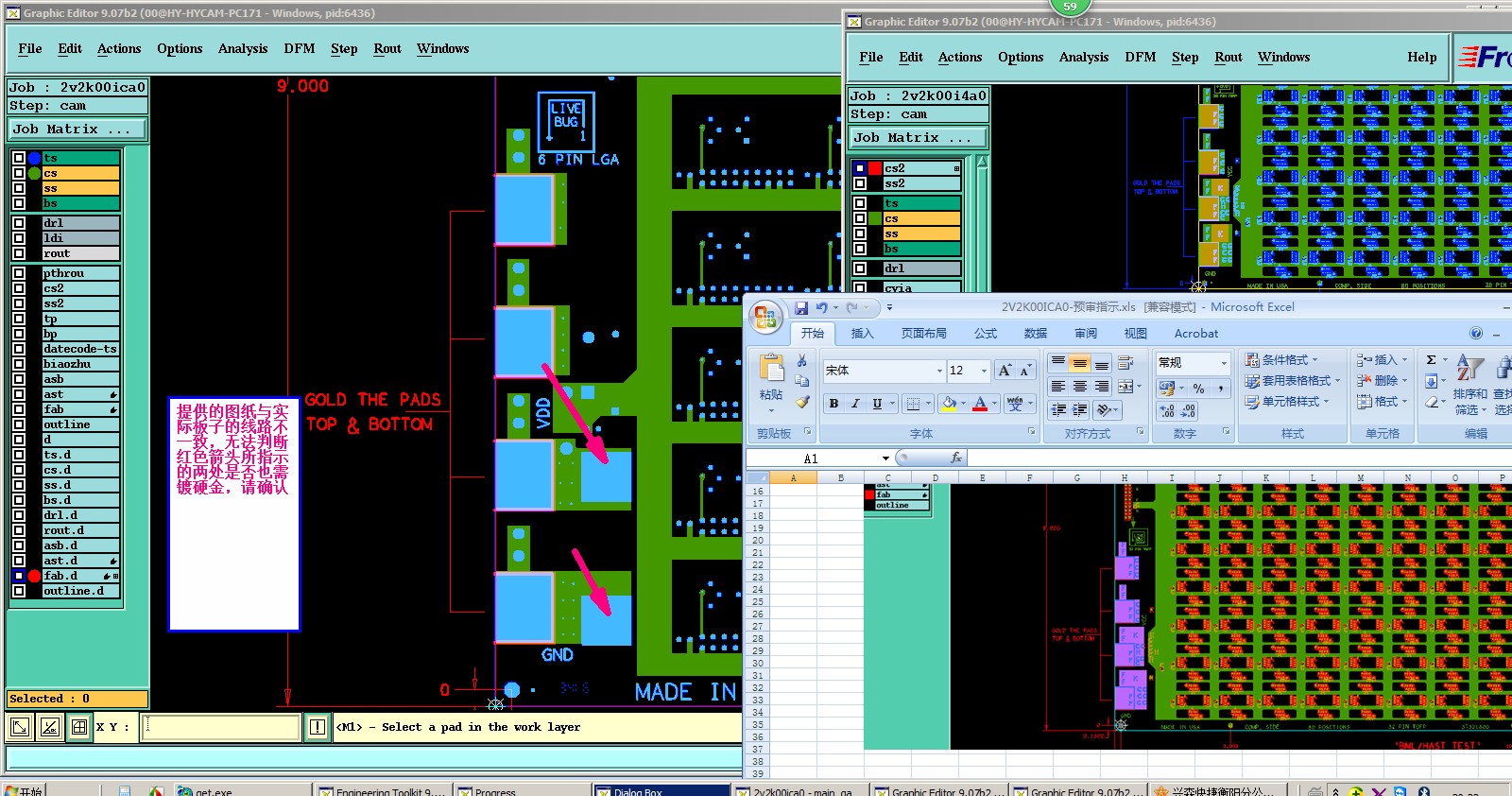1512x796 pixels.
Task: Click the font color red A icon
Action: click(x=980, y=404)
